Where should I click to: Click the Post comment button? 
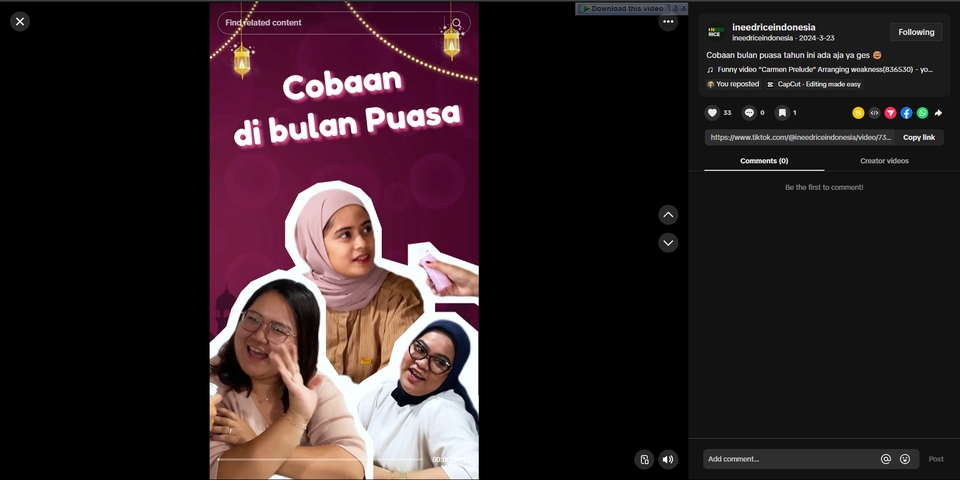[x=936, y=459]
